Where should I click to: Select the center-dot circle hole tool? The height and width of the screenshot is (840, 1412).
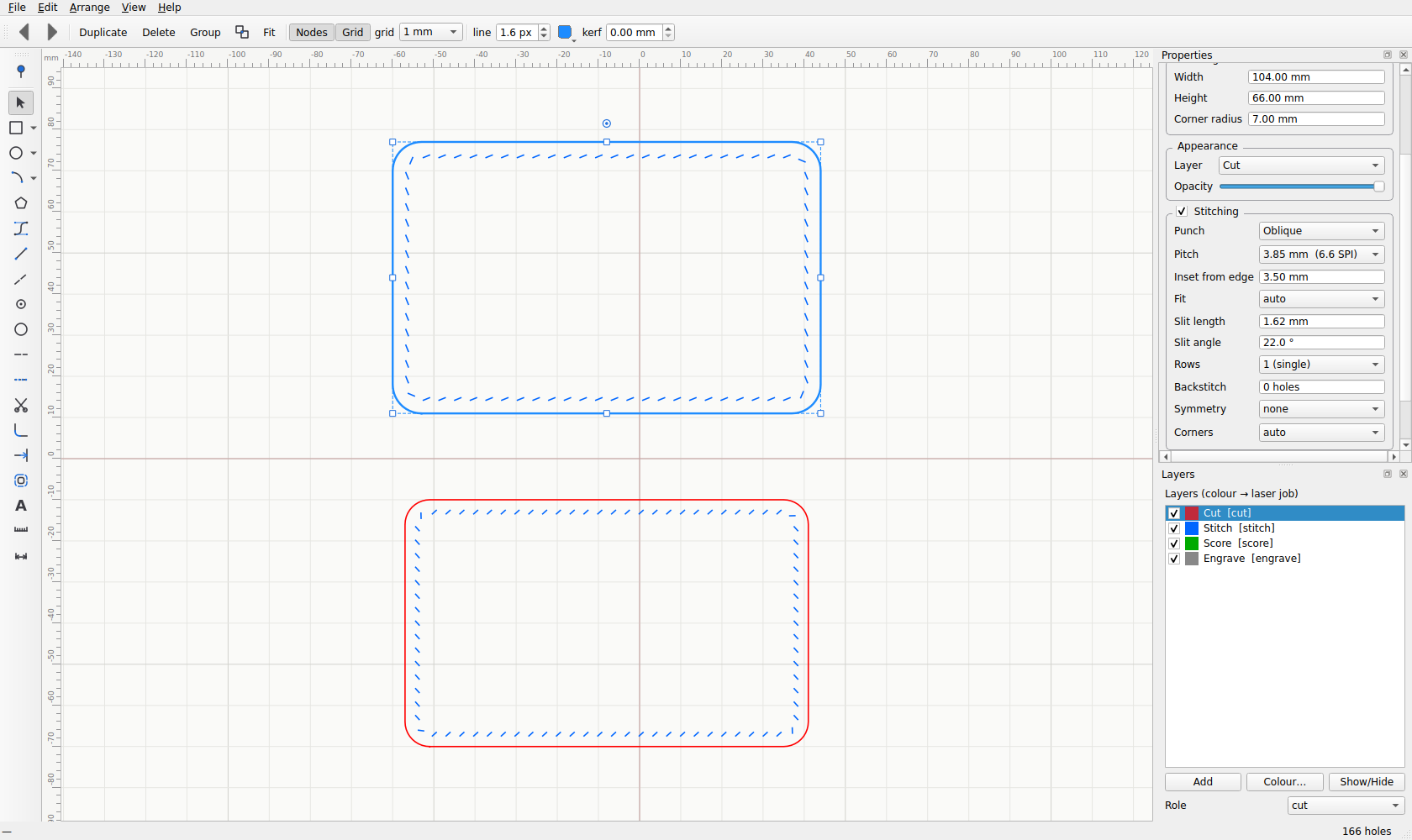[21, 304]
